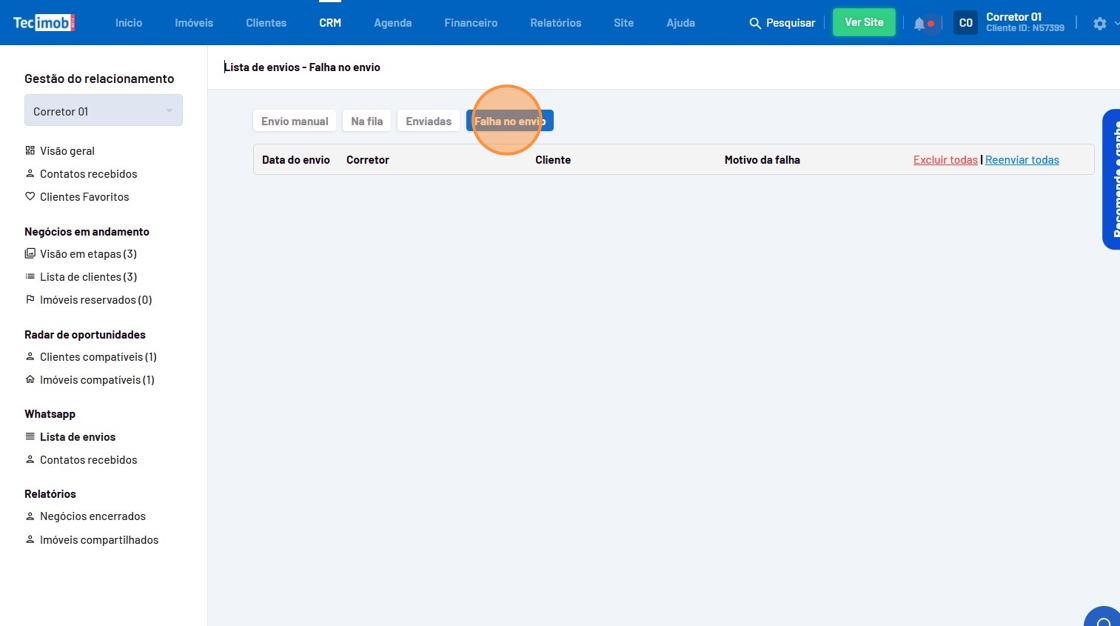Open the Relatórios top menu

coord(555,23)
